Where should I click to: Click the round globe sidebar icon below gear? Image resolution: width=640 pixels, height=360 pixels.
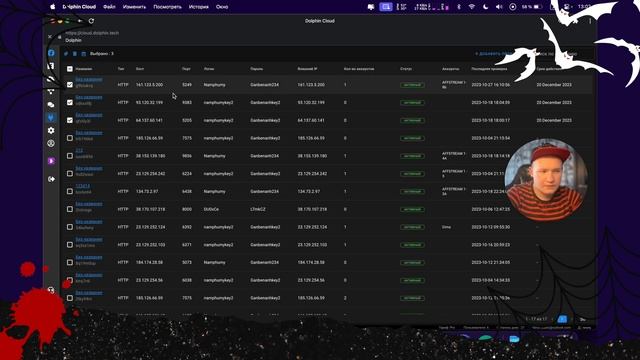[51, 143]
